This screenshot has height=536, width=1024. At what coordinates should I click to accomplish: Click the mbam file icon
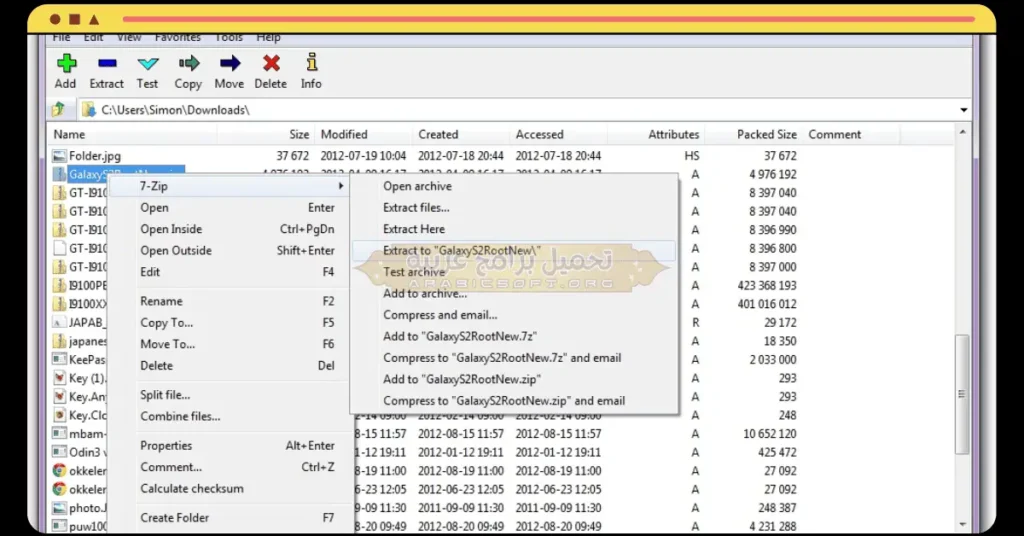[59, 433]
